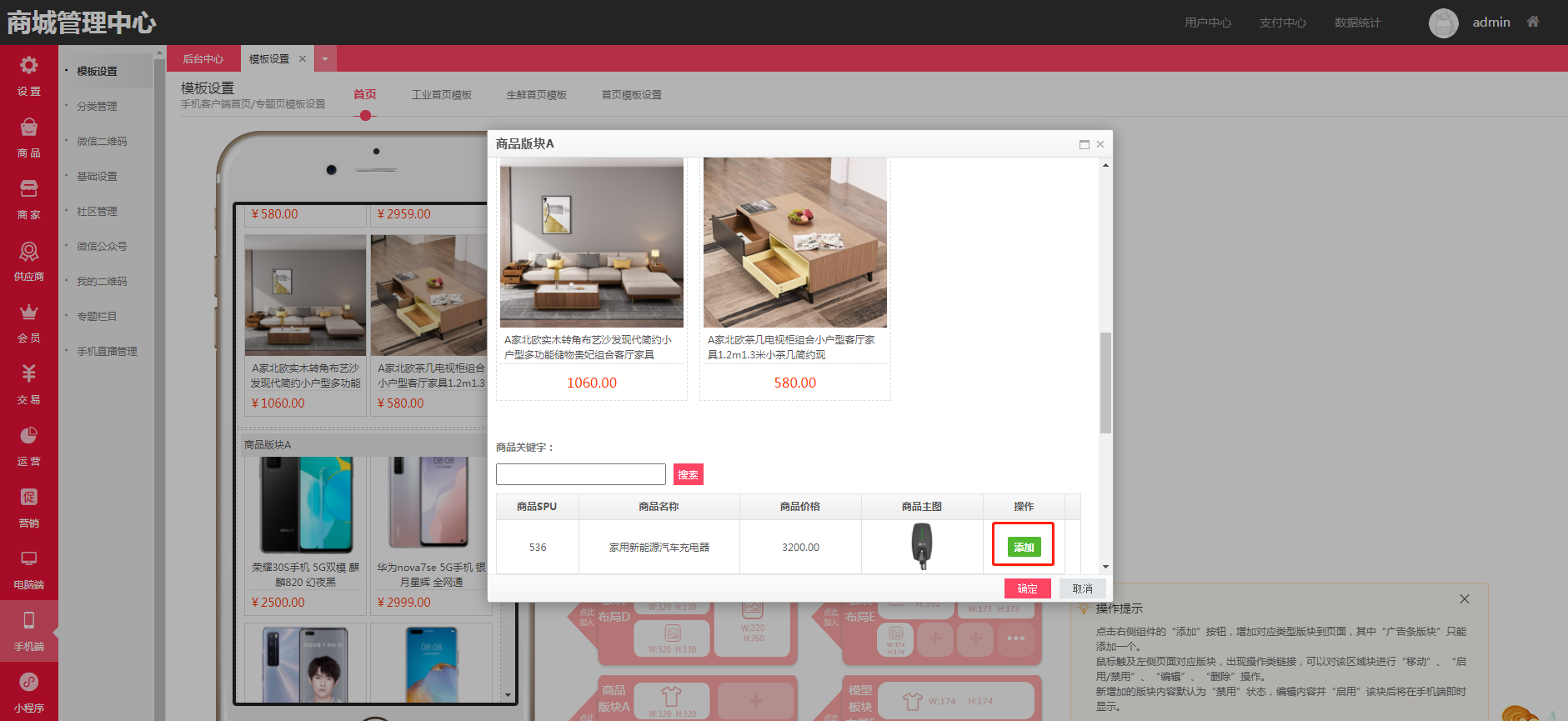The height and width of the screenshot is (721, 1568).
Task: Click the green 添加 button for SPU 536
Action: pyautogui.click(x=1024, y=547)
